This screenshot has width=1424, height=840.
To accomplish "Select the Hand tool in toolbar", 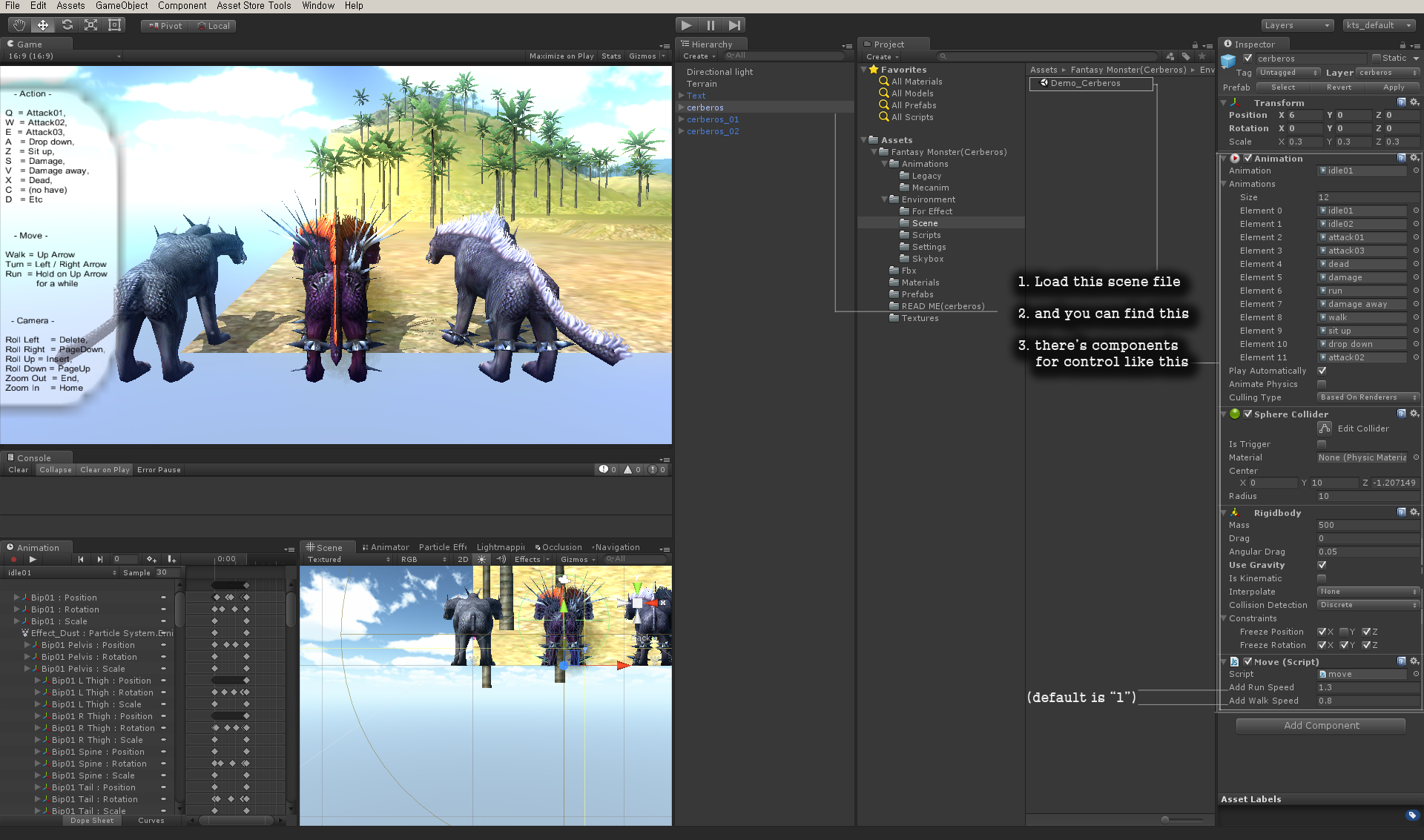I will click(x=19, y=25).
